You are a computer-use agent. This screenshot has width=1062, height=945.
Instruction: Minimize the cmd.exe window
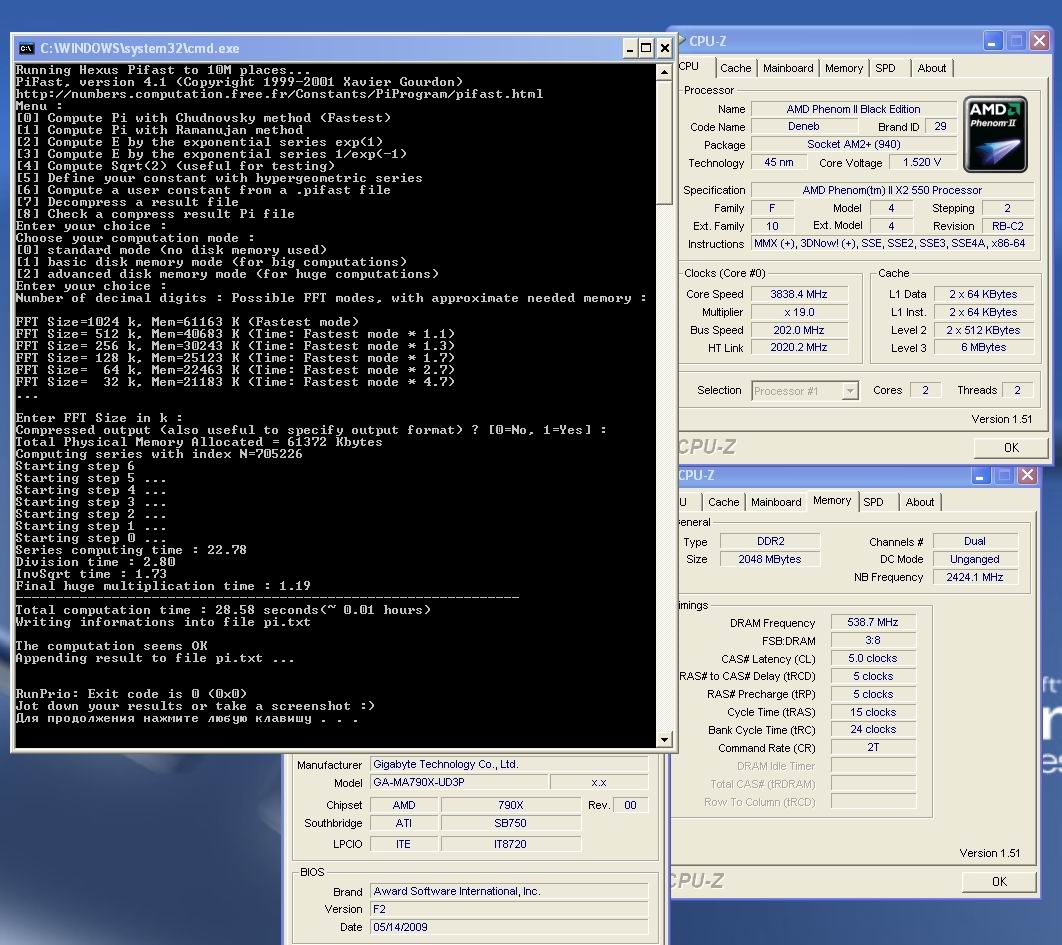[629, 48]
